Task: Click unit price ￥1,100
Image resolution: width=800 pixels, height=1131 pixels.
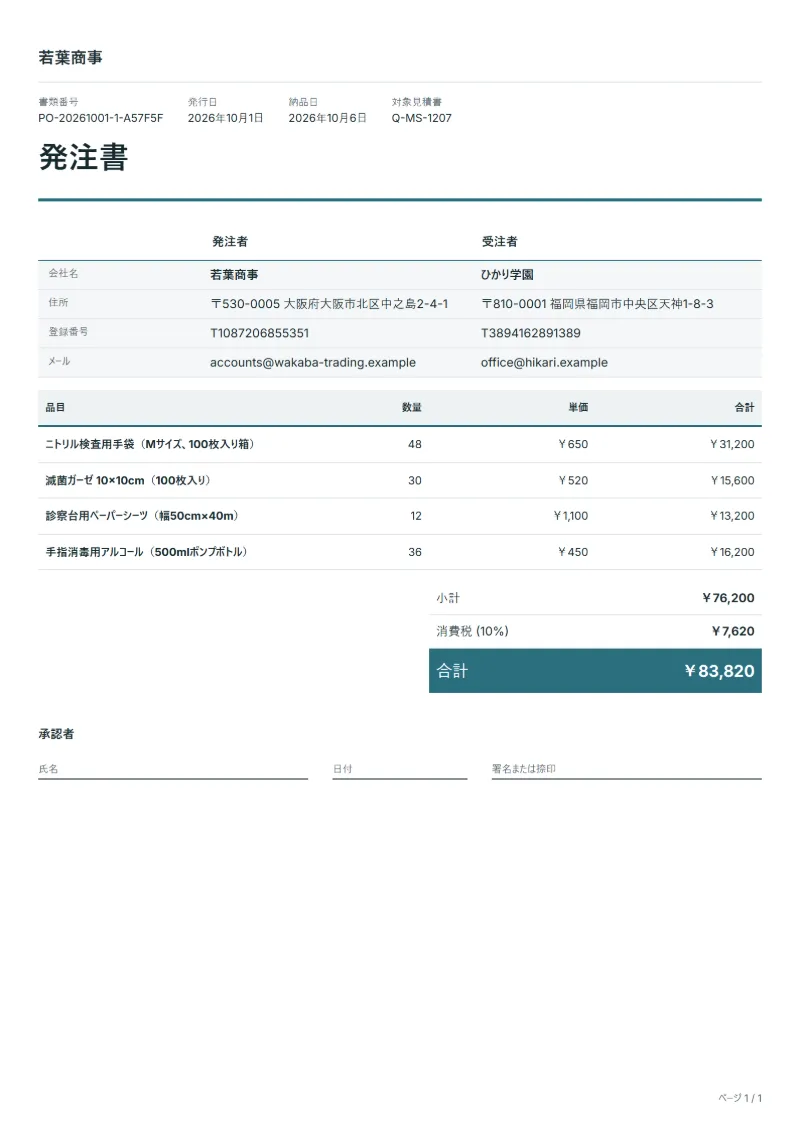Action: click(571, 516)
